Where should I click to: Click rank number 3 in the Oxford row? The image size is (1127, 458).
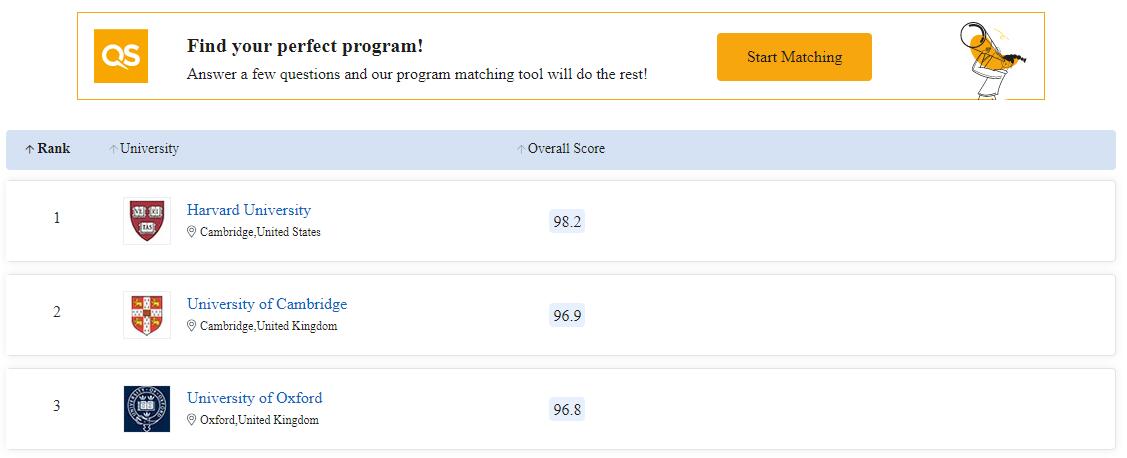click(57, 406)
